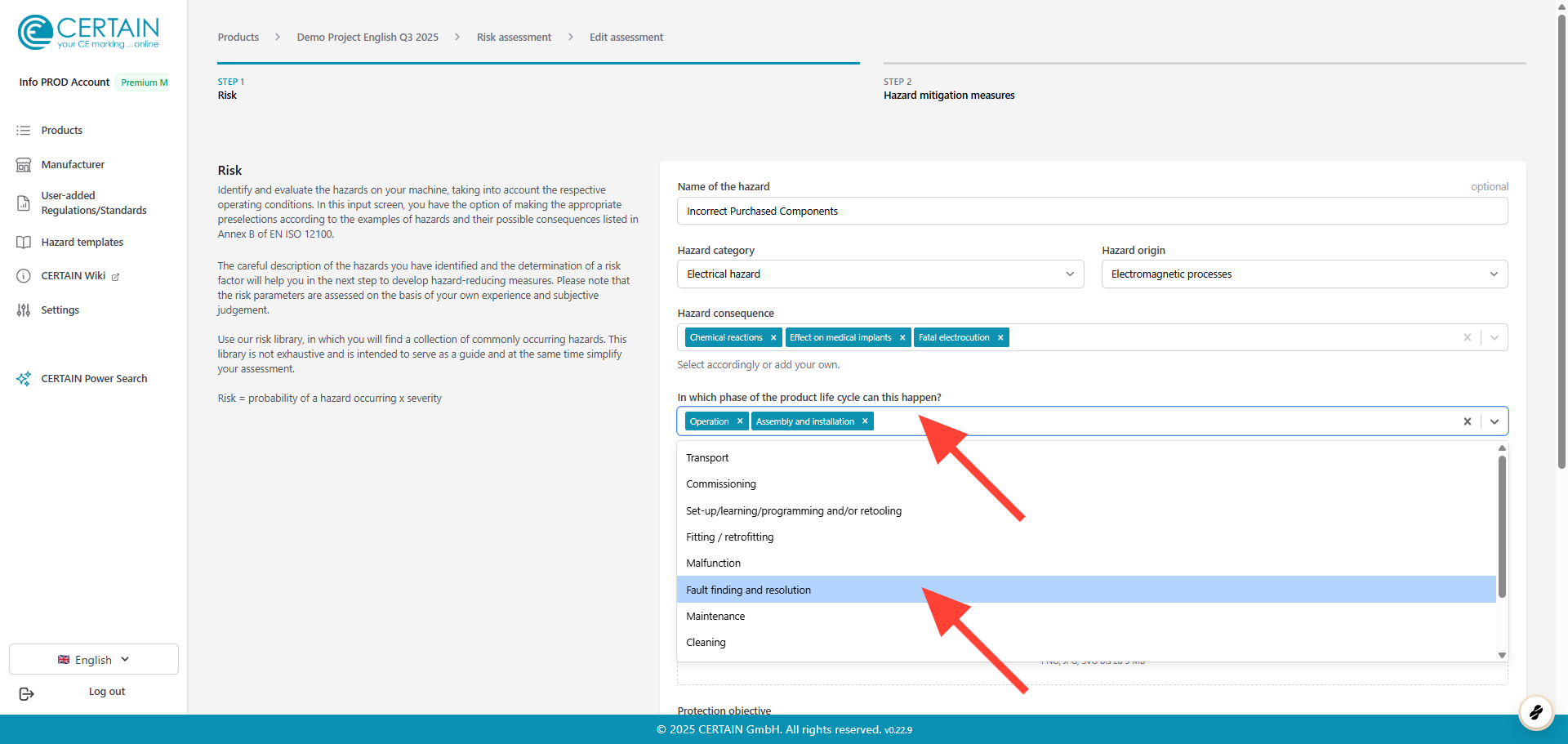Click the Name of the hazard input field
This screenshot has width=1568, height=744.
(x=1093, y=212)
